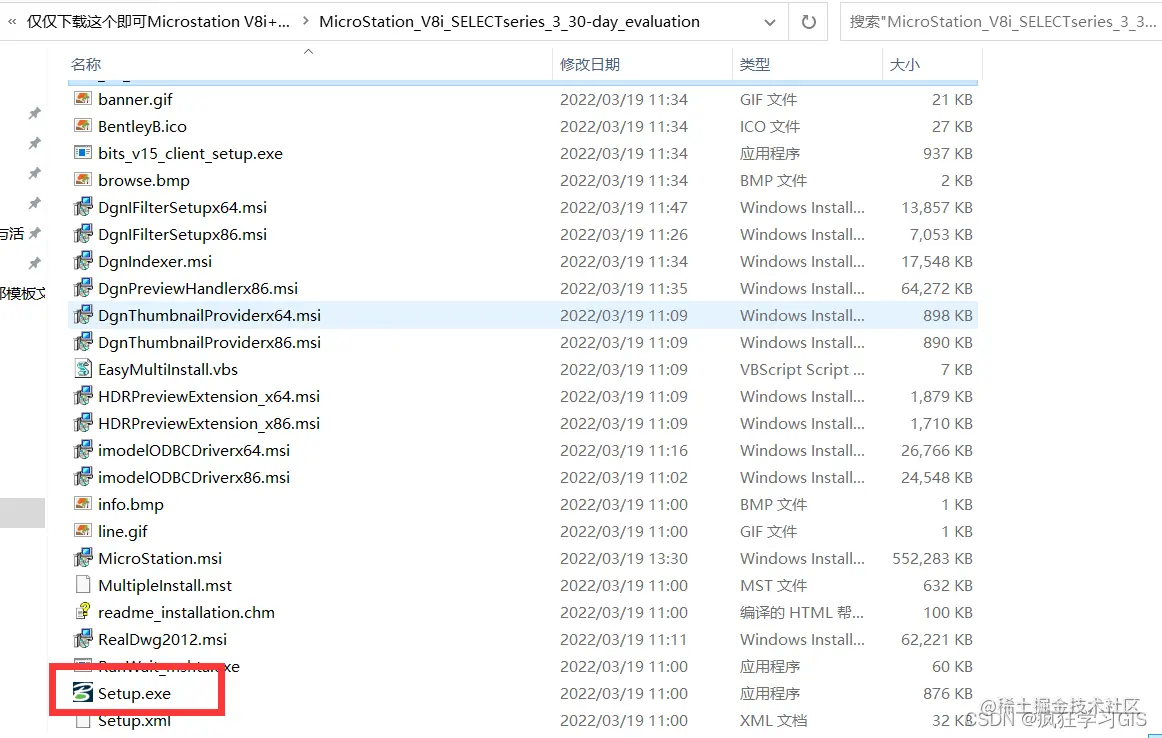Open the breadcrumb arrow before MicroStation_V8i folder
The height and width of the screenshot is (738, 1162).
(x=306, y=21)
